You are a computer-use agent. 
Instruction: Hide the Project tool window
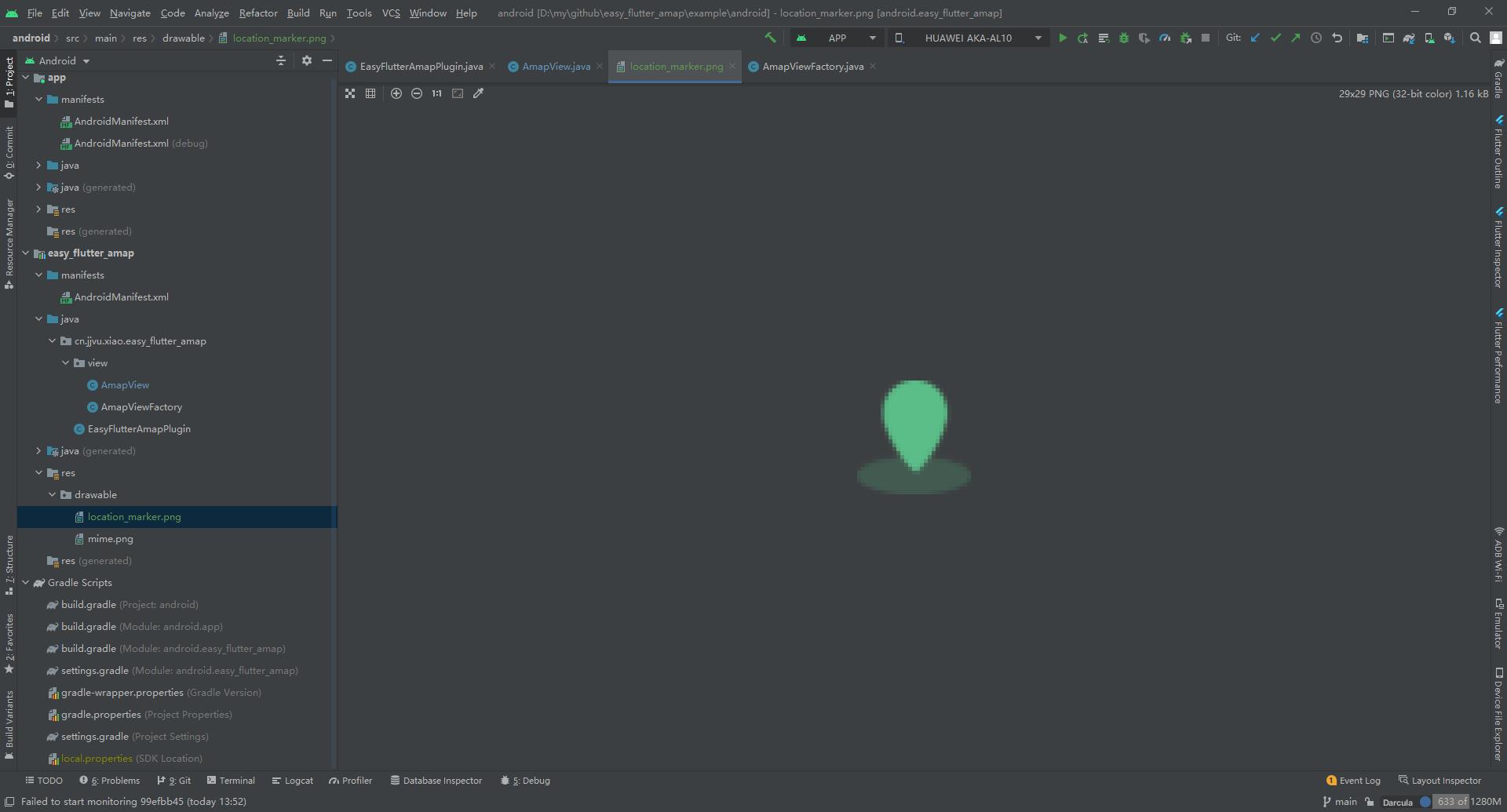coord(327,60)
